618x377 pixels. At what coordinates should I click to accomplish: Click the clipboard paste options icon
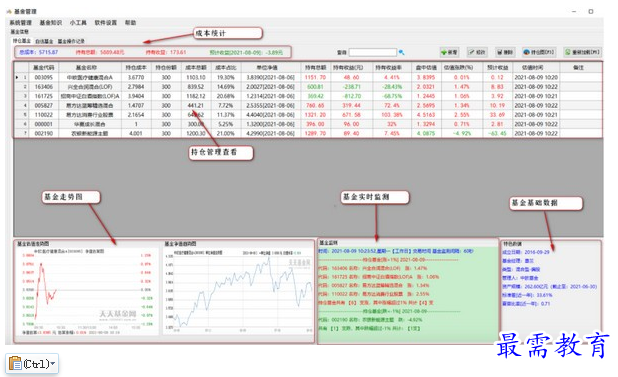(x=15, y=363)
